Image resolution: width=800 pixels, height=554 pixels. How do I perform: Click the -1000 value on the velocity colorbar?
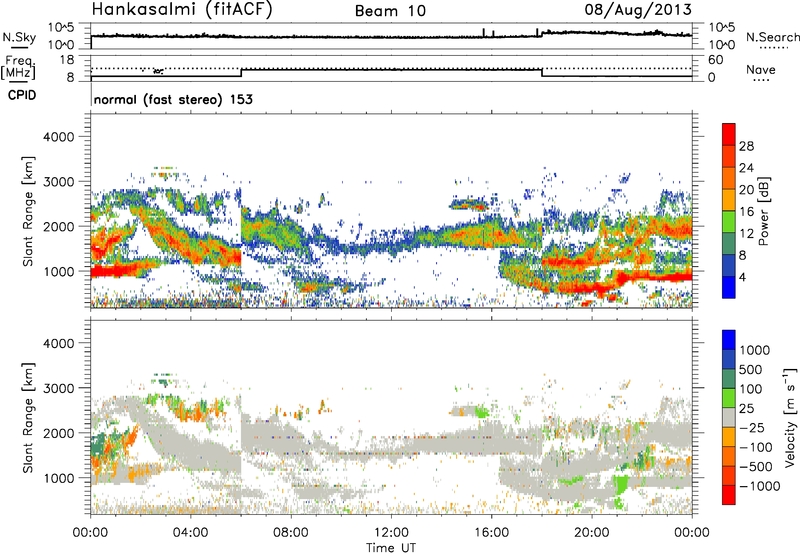[760, 486]
